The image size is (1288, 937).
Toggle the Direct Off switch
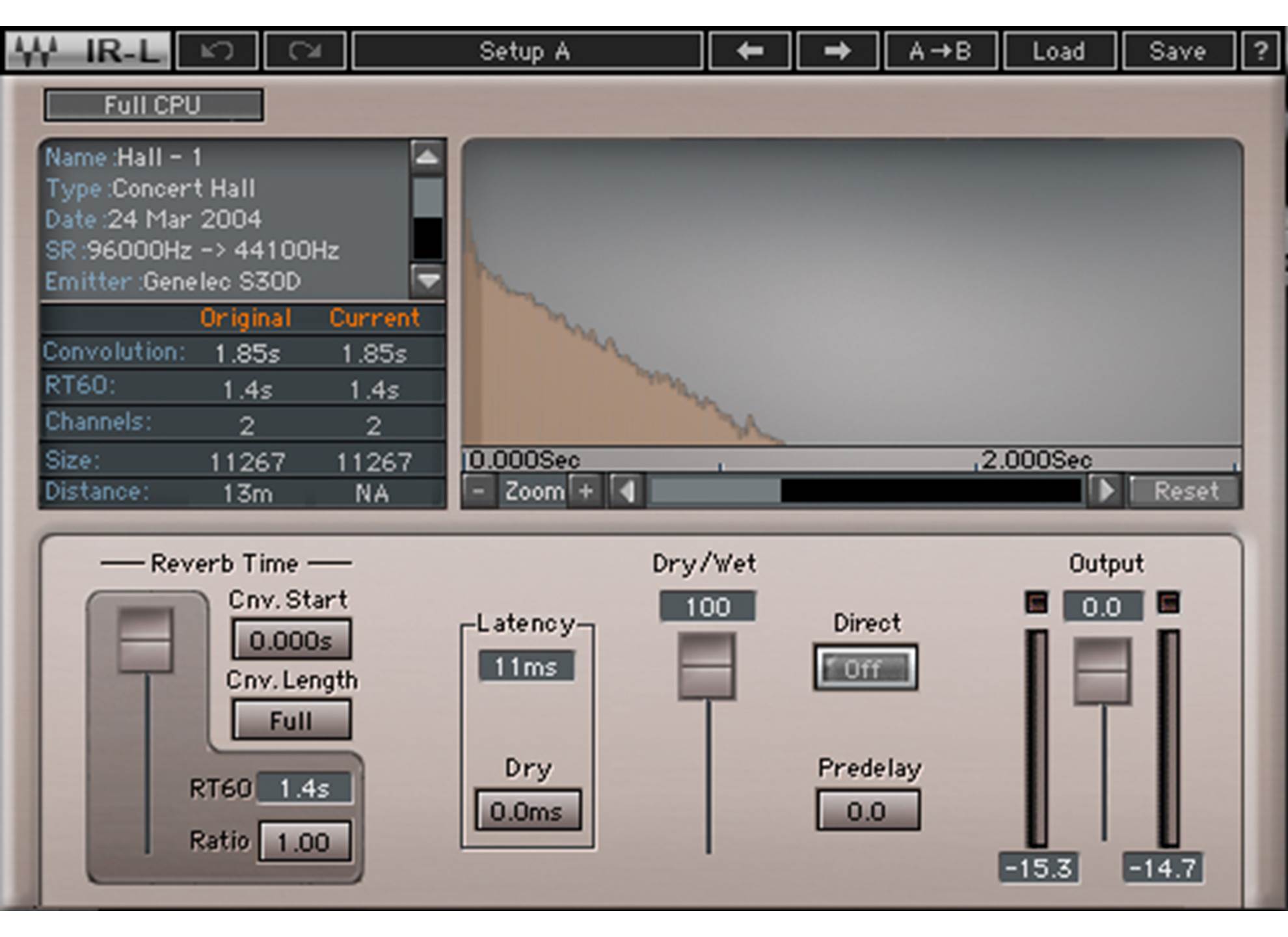(x=867, y=668)
